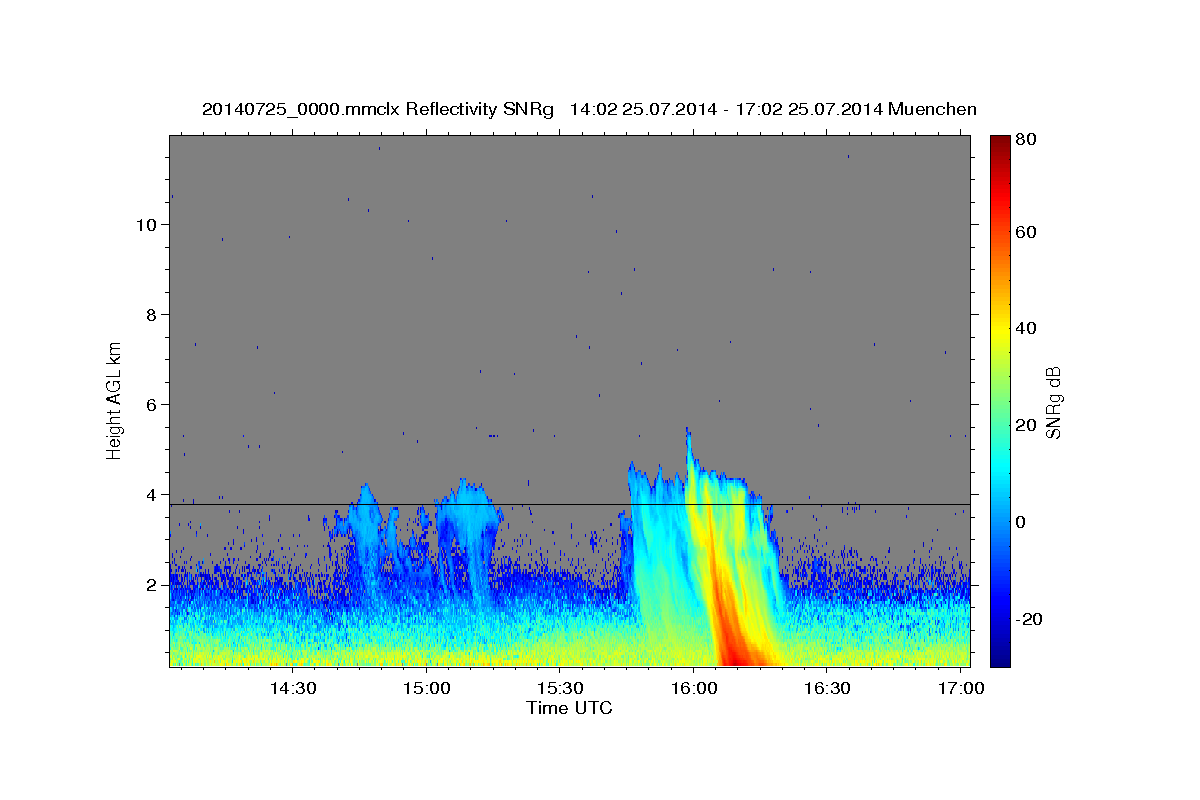Click the colorbar value 20 (positive)
This screenshot has height=800, width=1200.
pos(1026,425)
